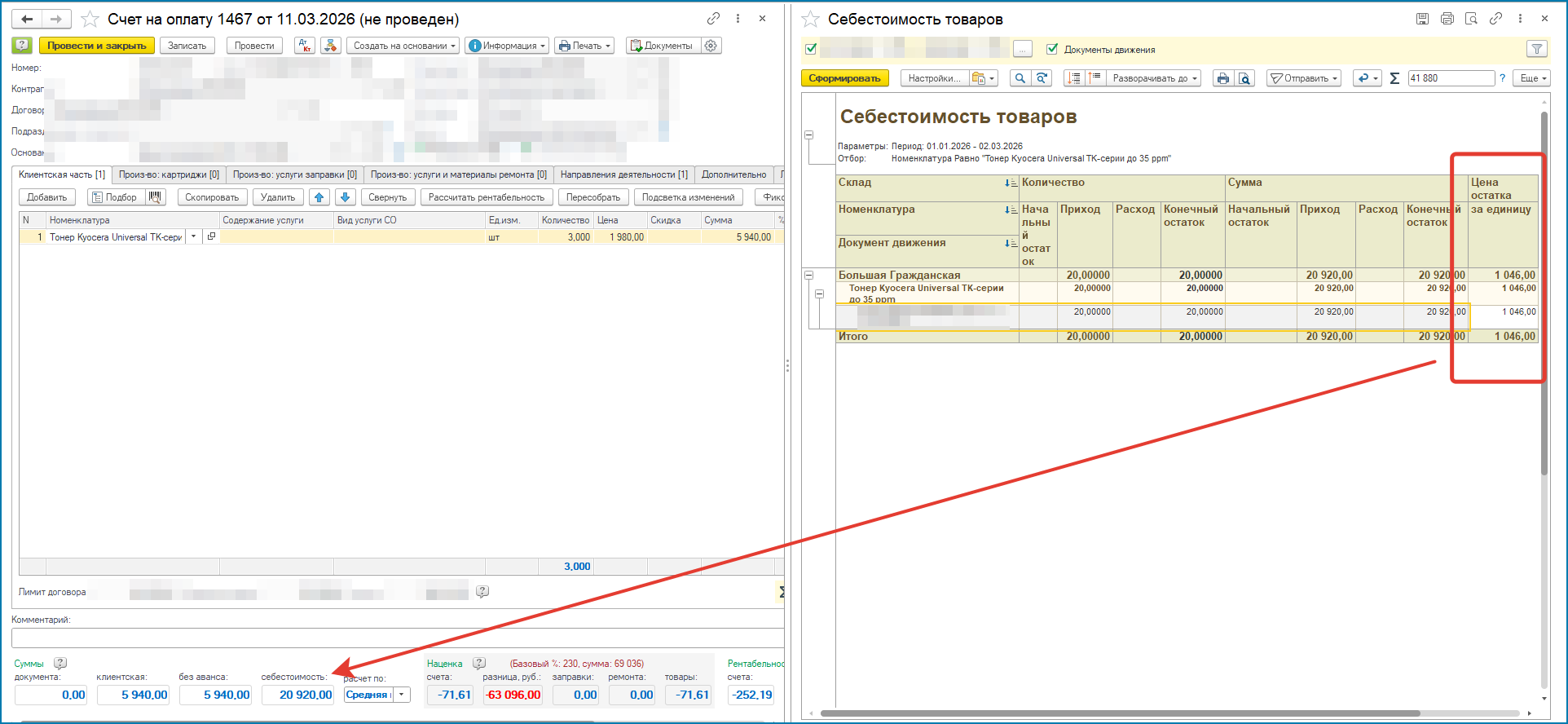Move row up with blue arrow
Viewport: 1568px width, 724px height.
point(319,197)
